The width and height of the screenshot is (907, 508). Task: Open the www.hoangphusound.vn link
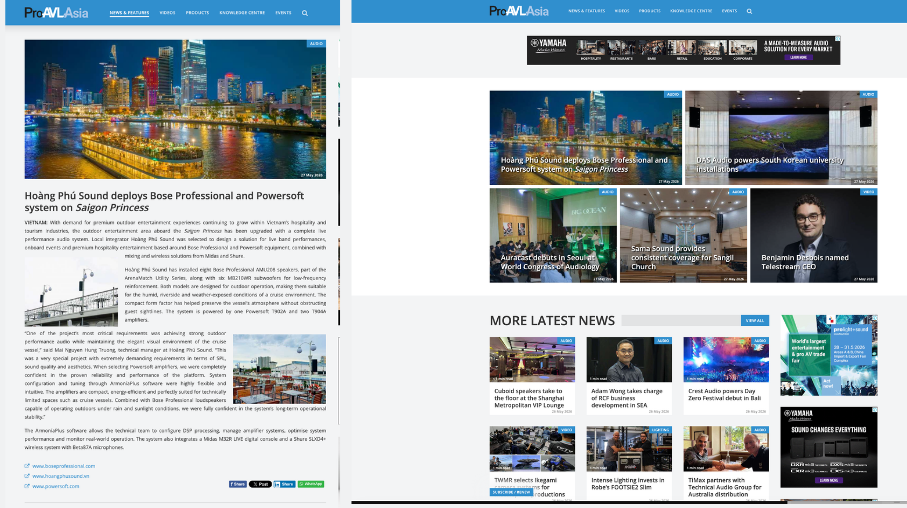tap(61, 476)
